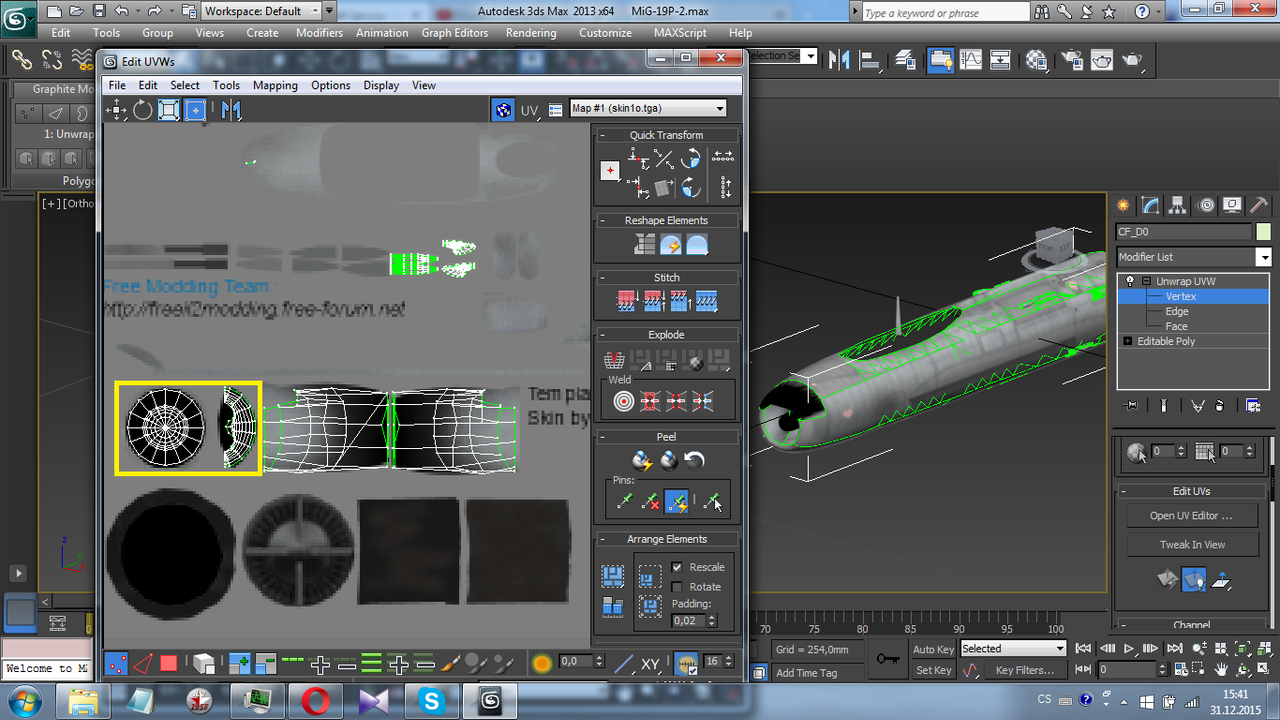Viewport: 1280px width, 720px height.
Task: Click the Quick Peel icon in Peel panel
Action: 641,459
